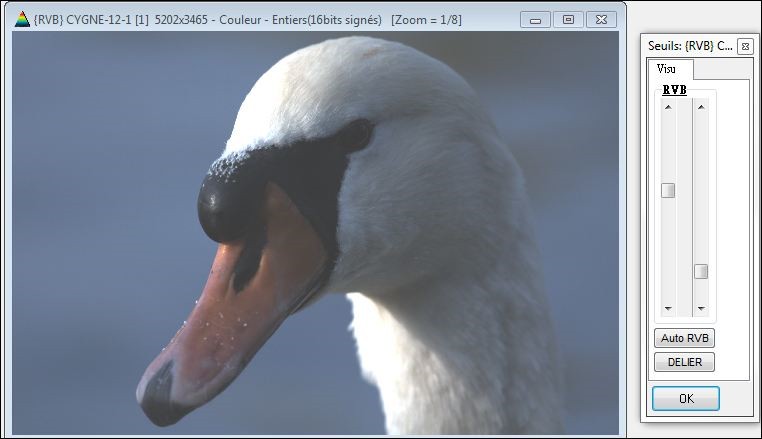This screenshot has height=439, width=762.
Task: Click the left slider's top arrow
Action: 668,106
